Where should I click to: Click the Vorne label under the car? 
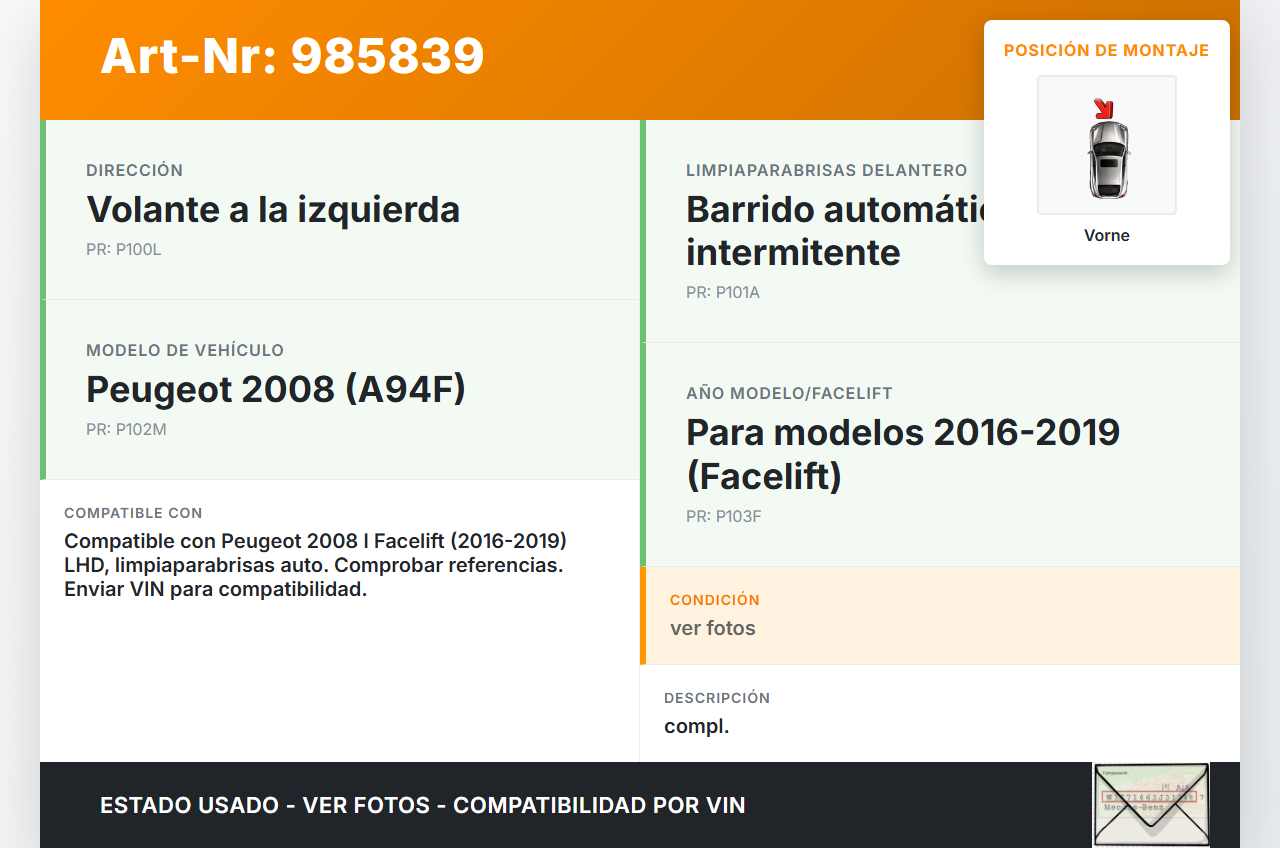(x=1106, y=236)
